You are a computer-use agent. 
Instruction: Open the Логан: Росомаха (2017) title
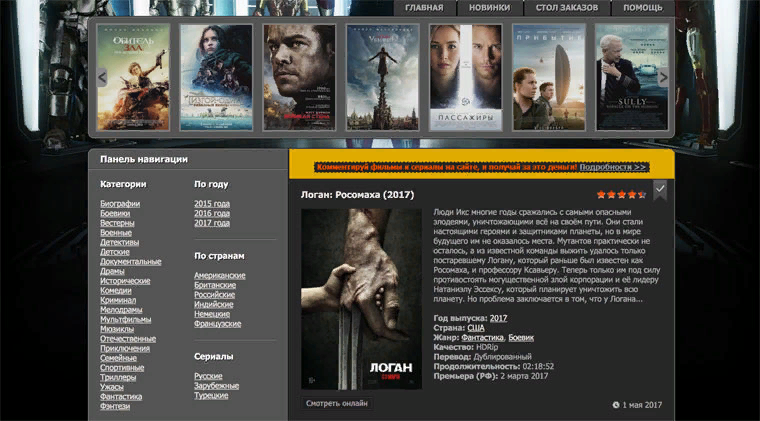pos(357,195)
